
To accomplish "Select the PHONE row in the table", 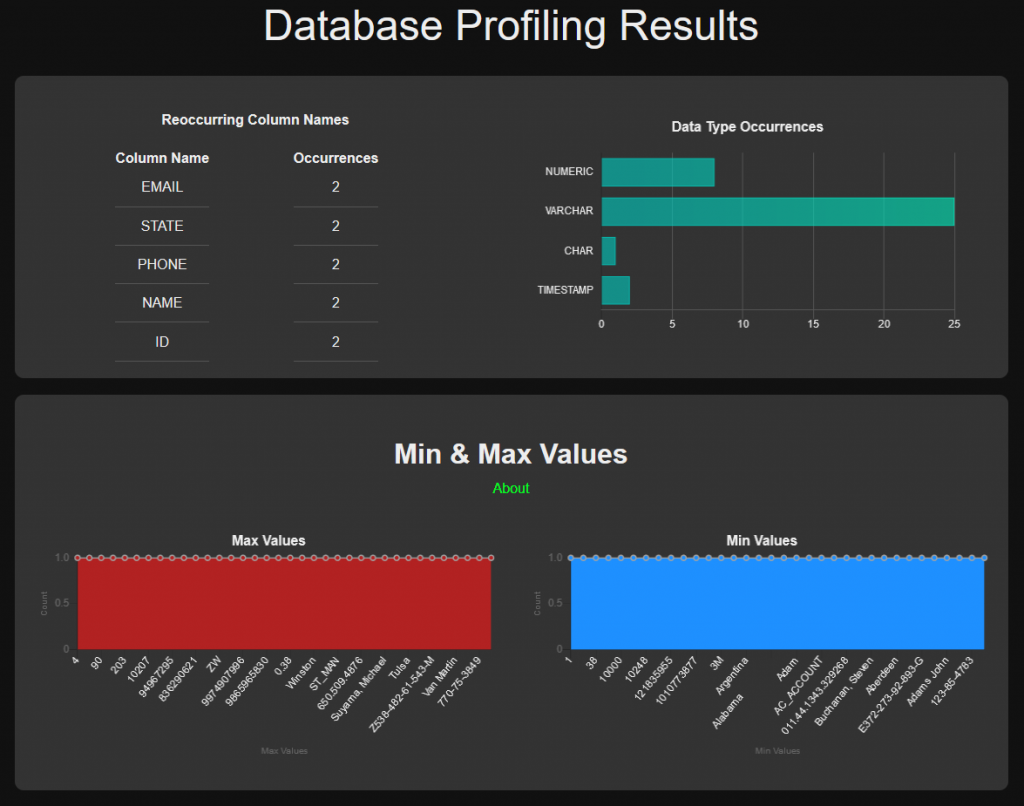I will point(162,264).
